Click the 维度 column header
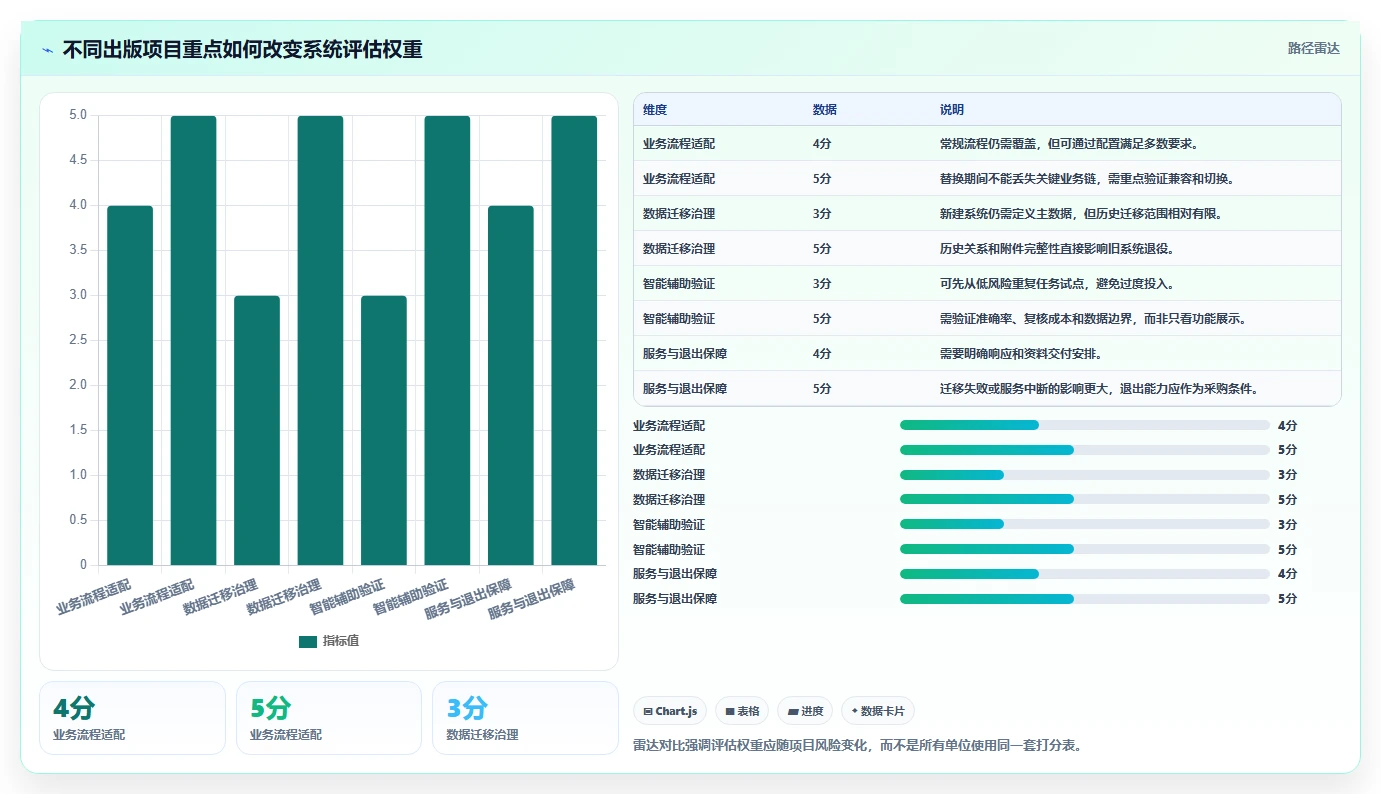 tap(655, 110)
